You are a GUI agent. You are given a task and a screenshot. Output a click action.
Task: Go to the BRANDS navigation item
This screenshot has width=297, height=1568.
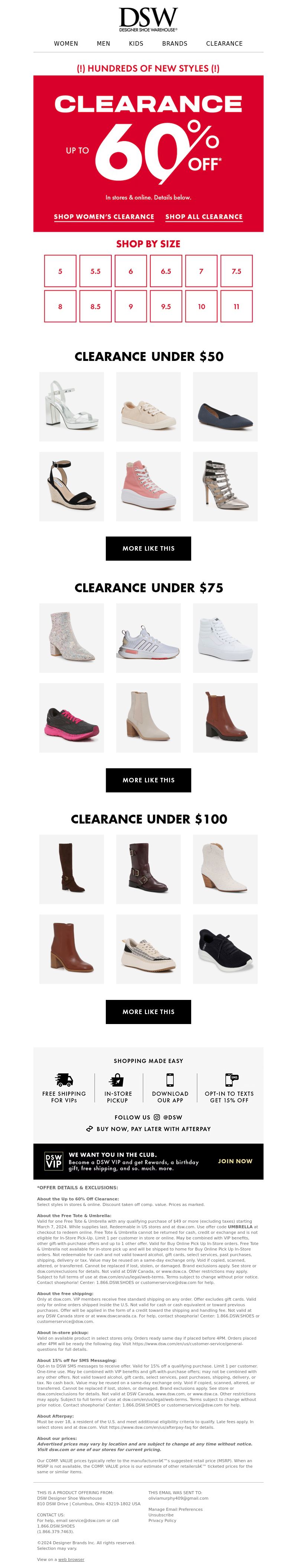point(174,44)
